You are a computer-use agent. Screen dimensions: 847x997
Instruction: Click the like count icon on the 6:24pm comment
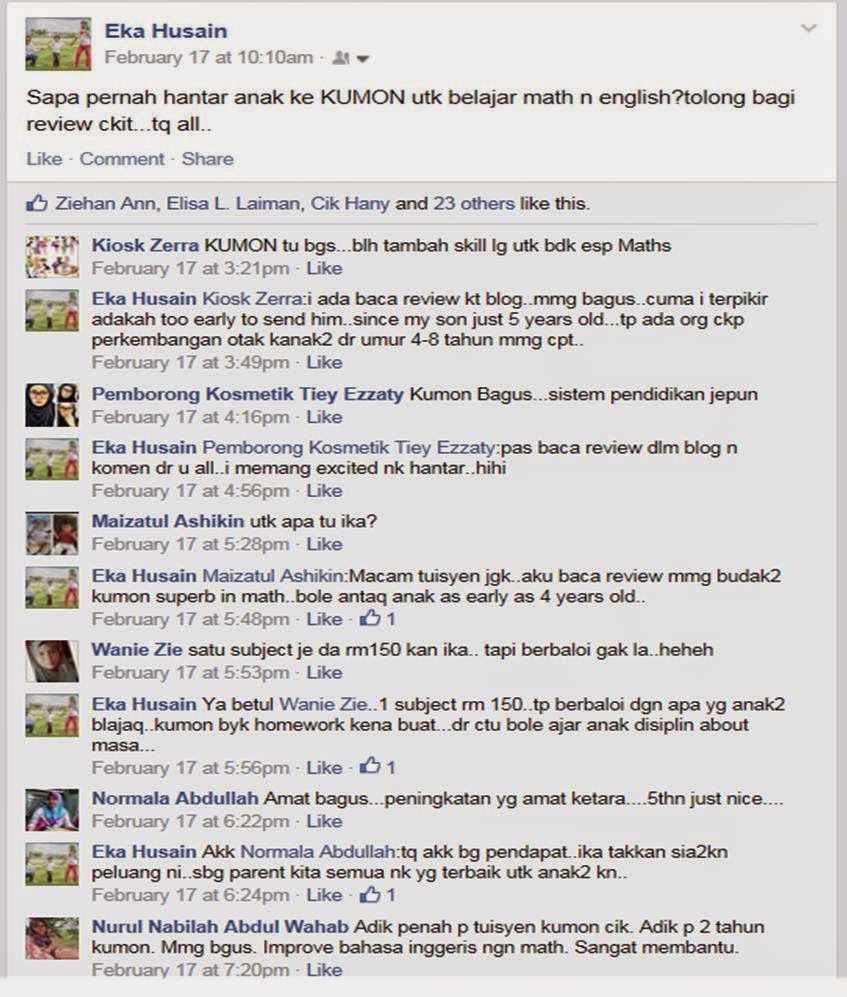tap(370, 894)
